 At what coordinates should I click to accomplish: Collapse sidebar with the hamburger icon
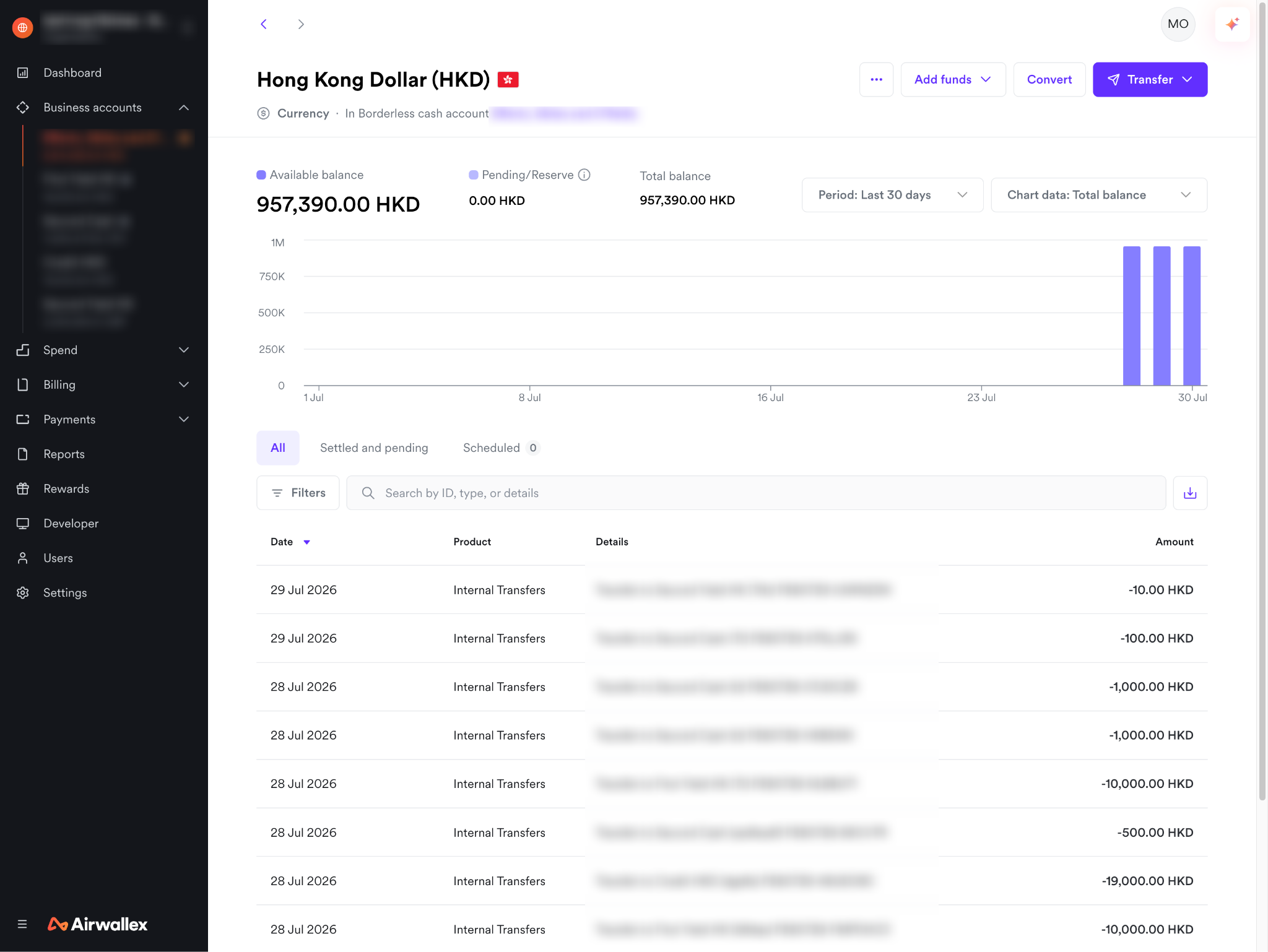pyautogui.click(x=22, y=924)
